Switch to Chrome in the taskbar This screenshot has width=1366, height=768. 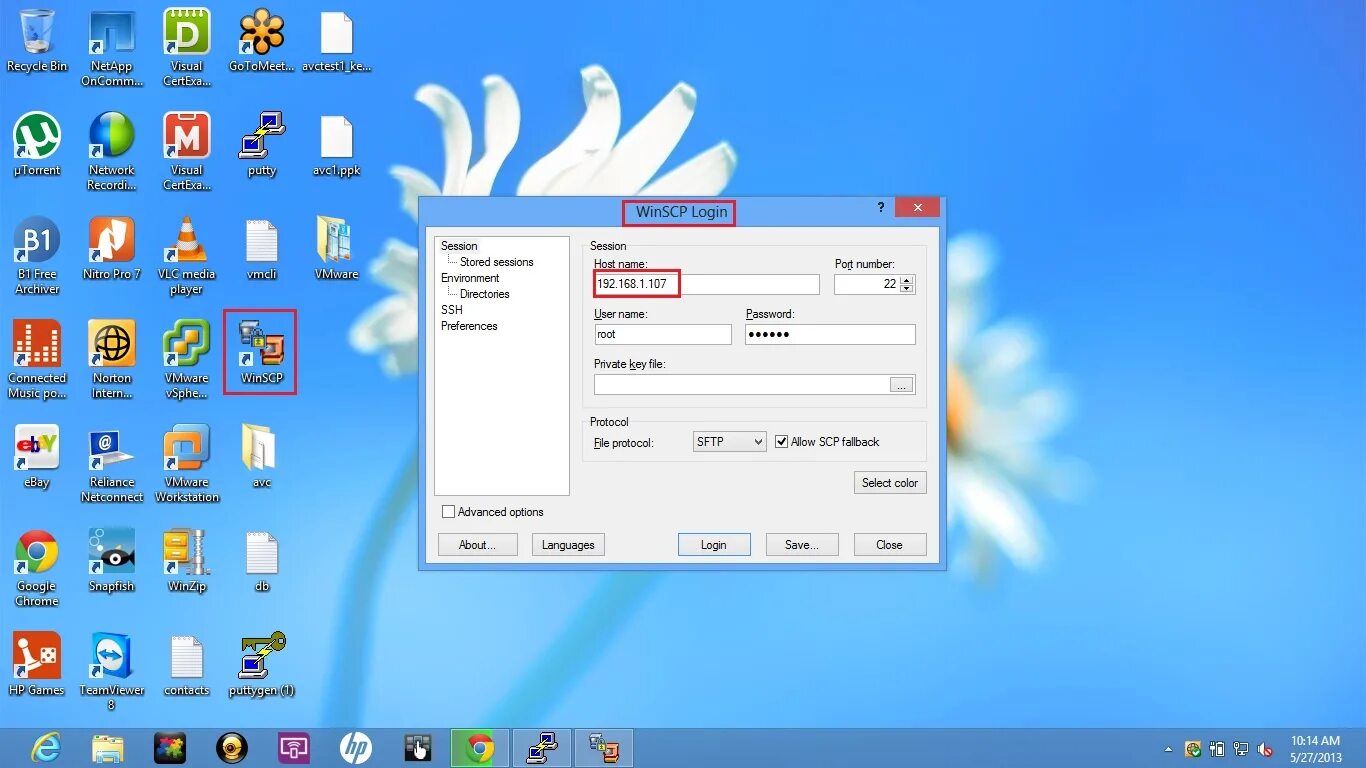[480, 748]
